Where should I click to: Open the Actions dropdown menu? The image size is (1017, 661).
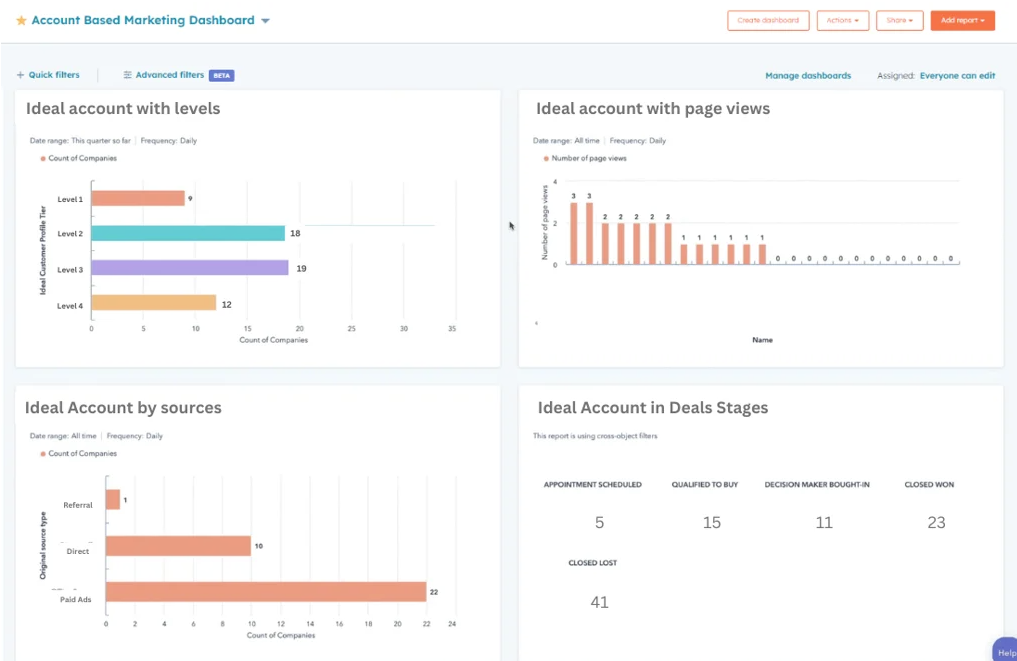[842, 20]
